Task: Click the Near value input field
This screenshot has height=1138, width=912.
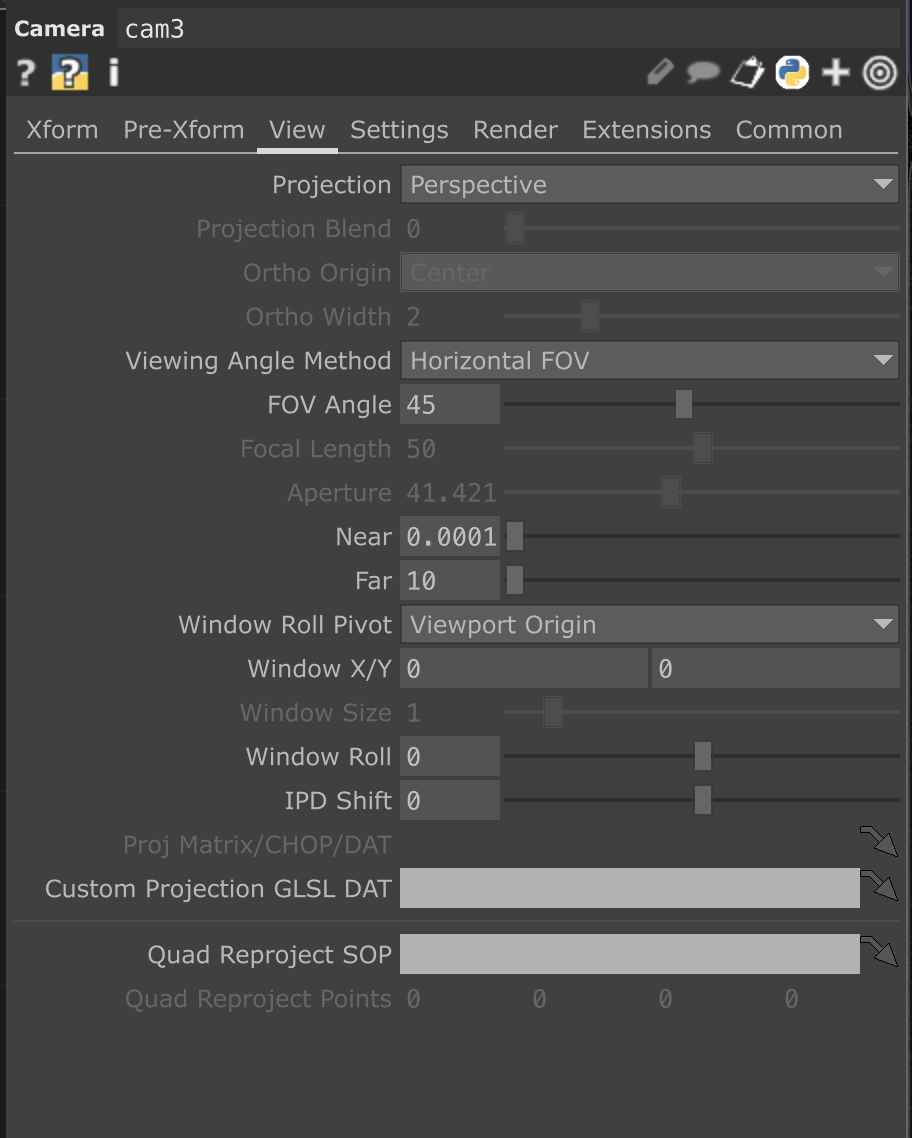Action: coord(450,537)
